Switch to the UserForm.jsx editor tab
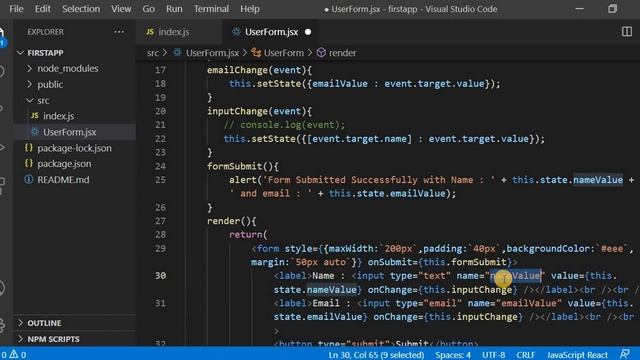Viewport: 640px width, 360px height. pyautogui.click(x=271, y=32)
